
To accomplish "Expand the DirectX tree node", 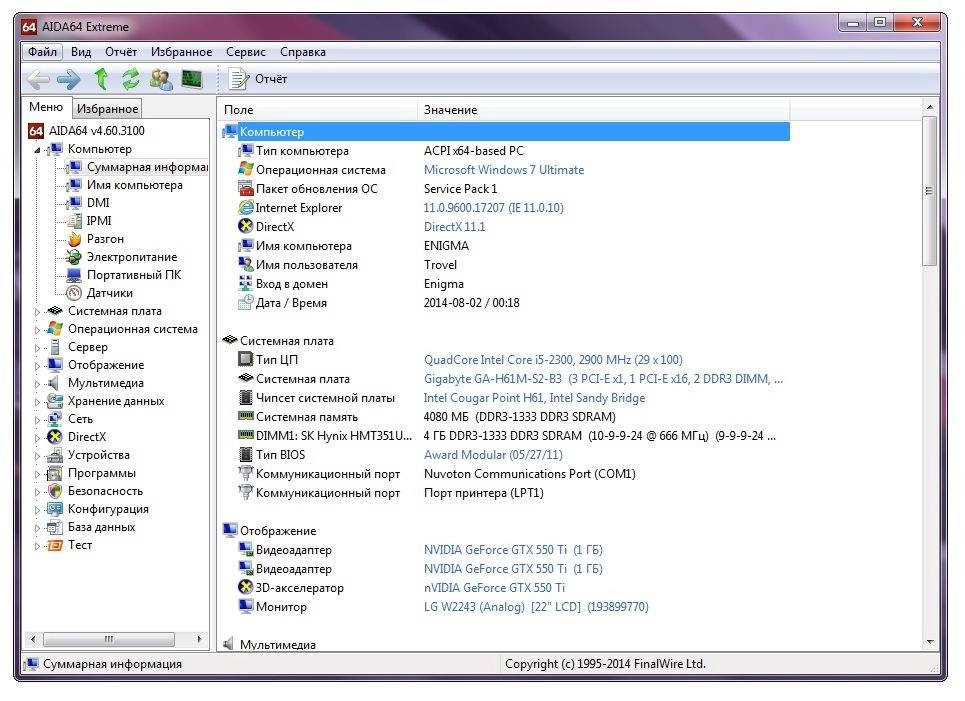I will tap(37, 438).
